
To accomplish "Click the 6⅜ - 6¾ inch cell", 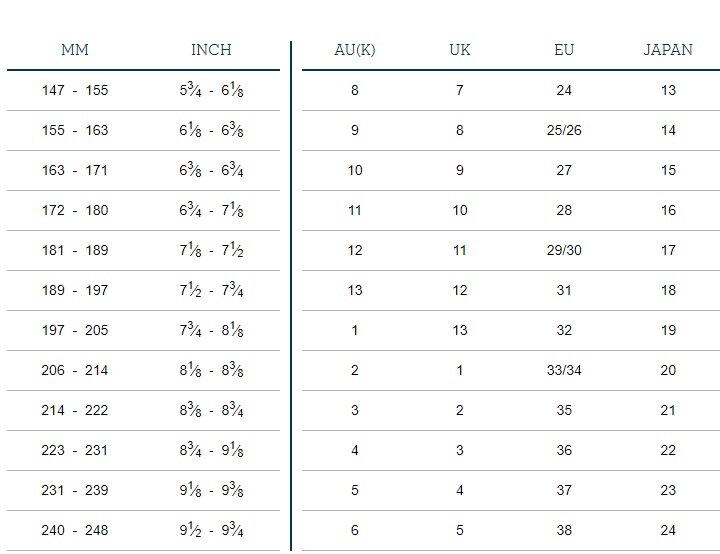I will [211, 170].
